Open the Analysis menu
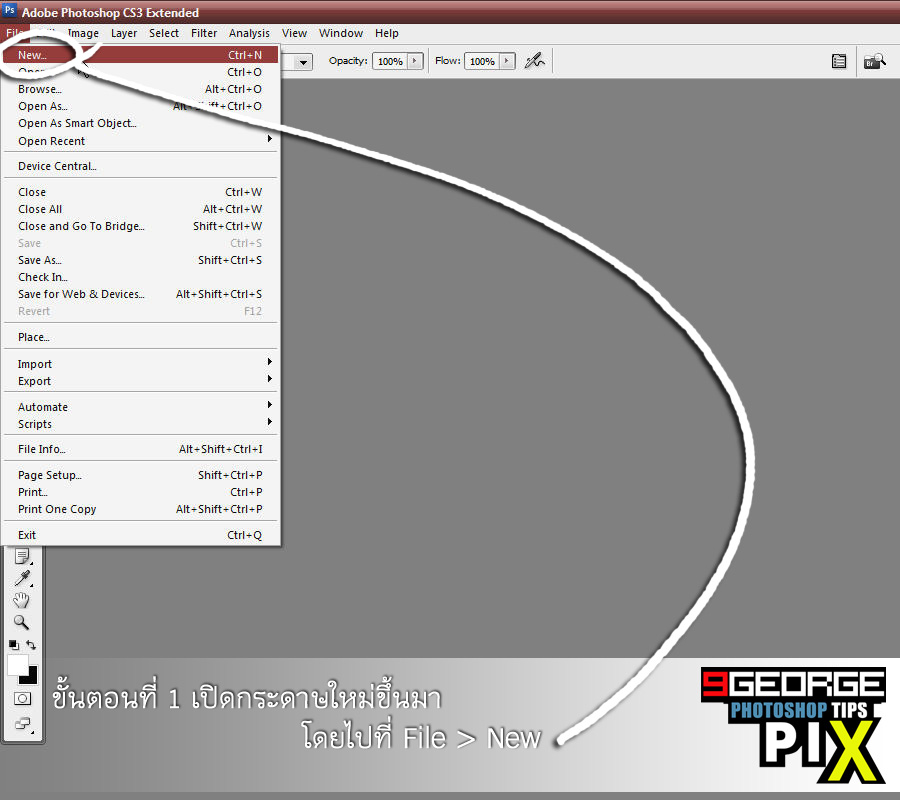The image size is (900, 800). [x=249, y=33]
